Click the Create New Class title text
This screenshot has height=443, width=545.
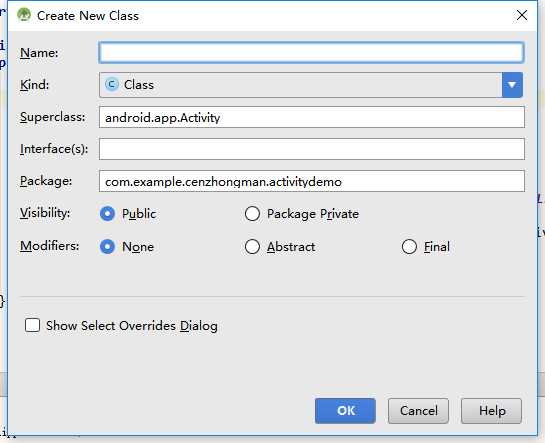click(x=88, y=16)
